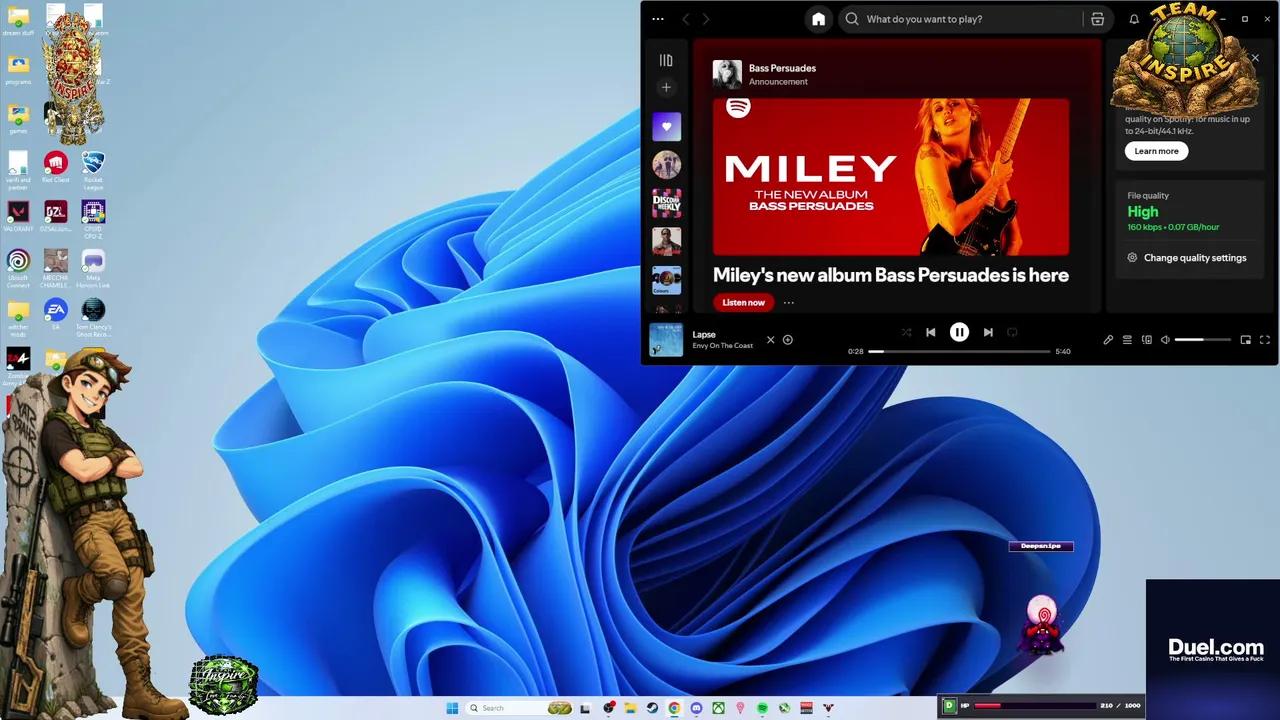Open more options next to Listen now
1280x720 pixels.
coord(789,302)
